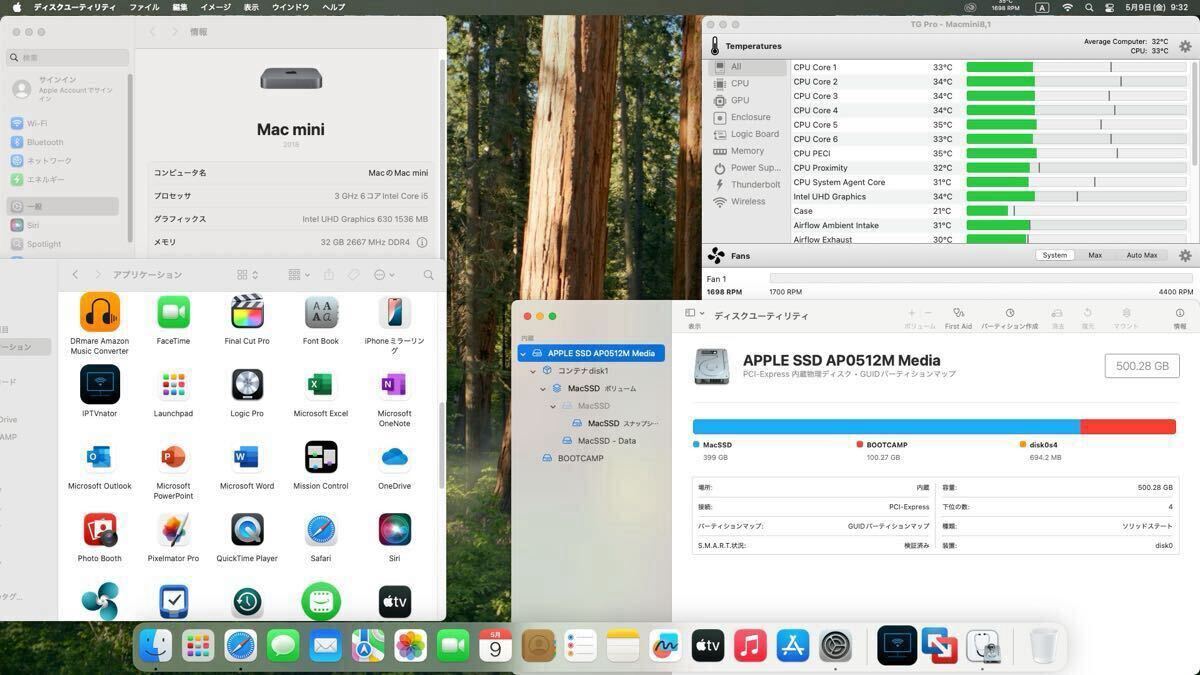Select Auto Max fan mode
The width and height of the screenshot is (1200, 675).
[x=1142, y=255]
